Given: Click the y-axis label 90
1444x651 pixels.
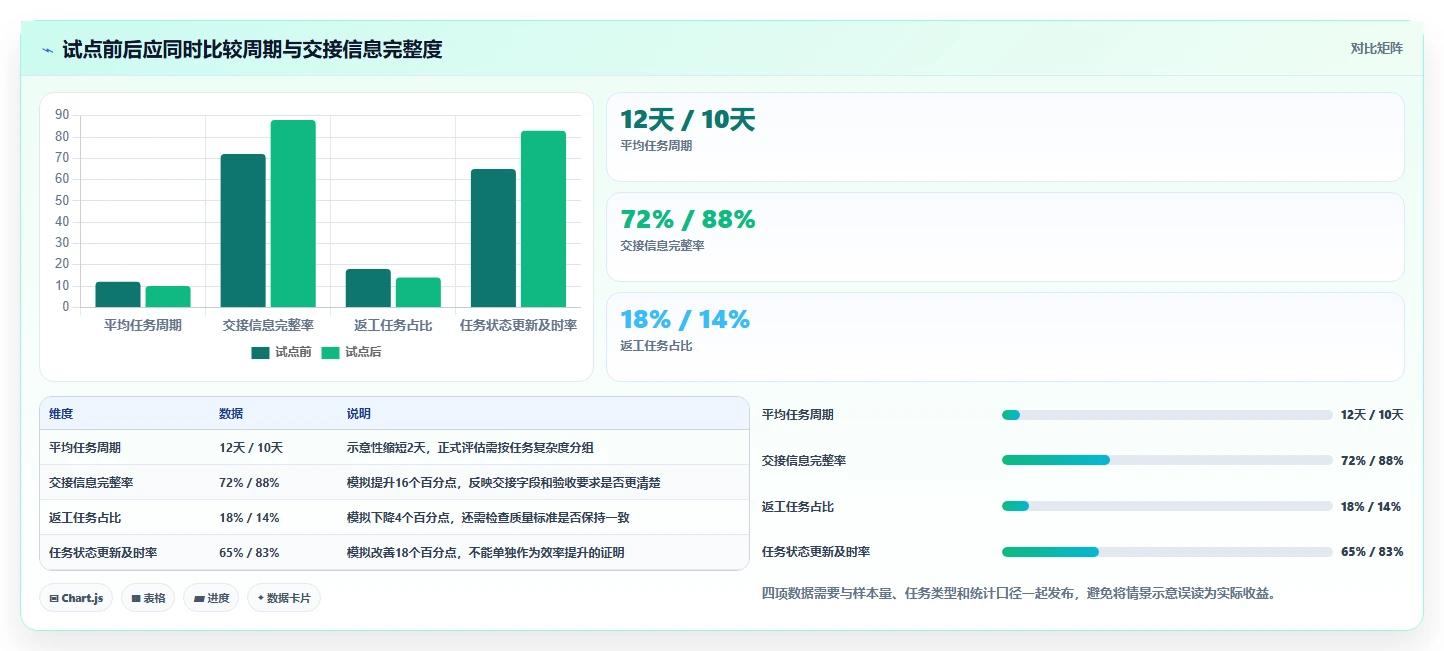Looking at the screenshot, I should coord(62,115).
